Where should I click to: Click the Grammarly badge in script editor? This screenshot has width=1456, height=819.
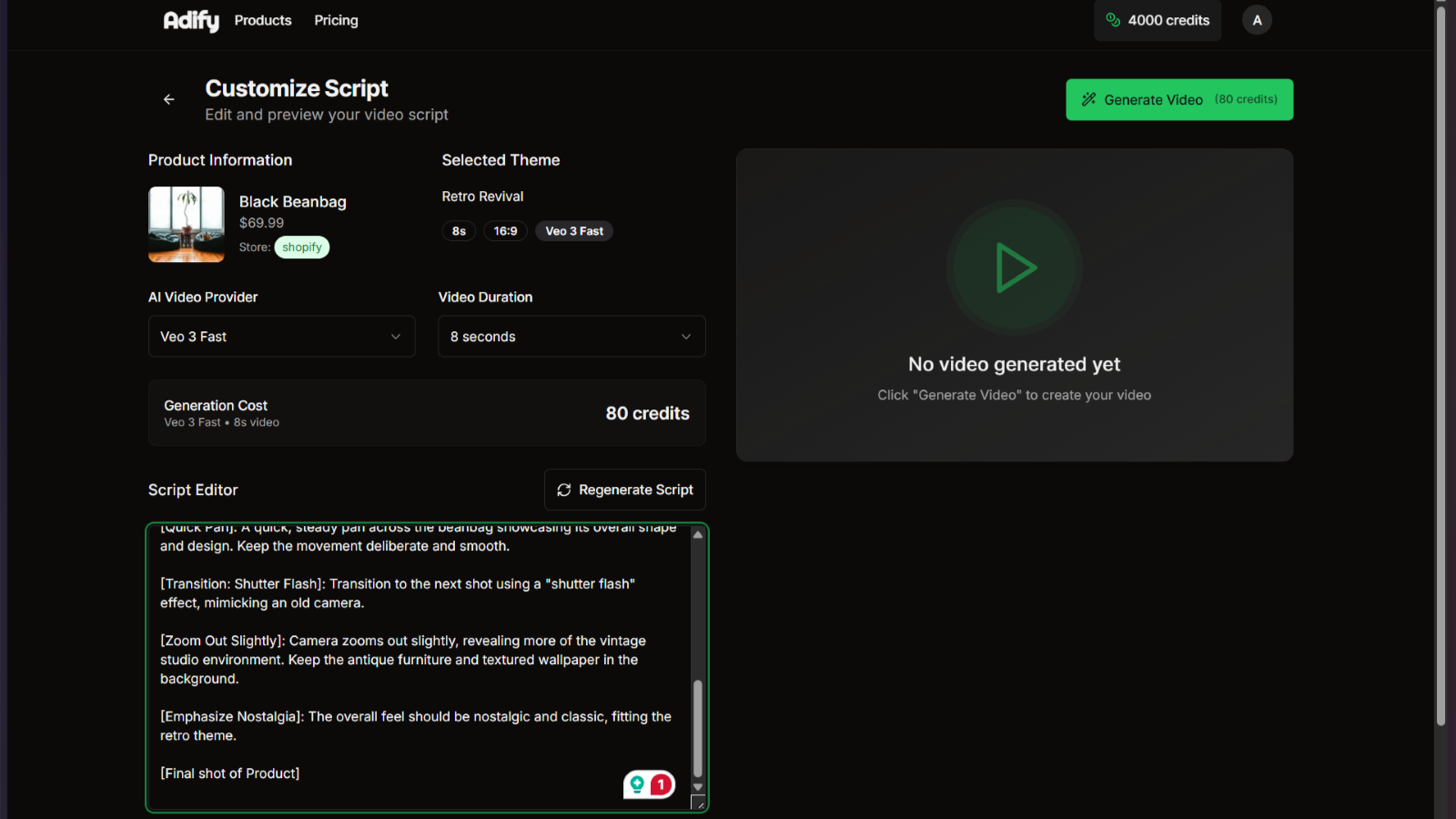coord(649,784)
